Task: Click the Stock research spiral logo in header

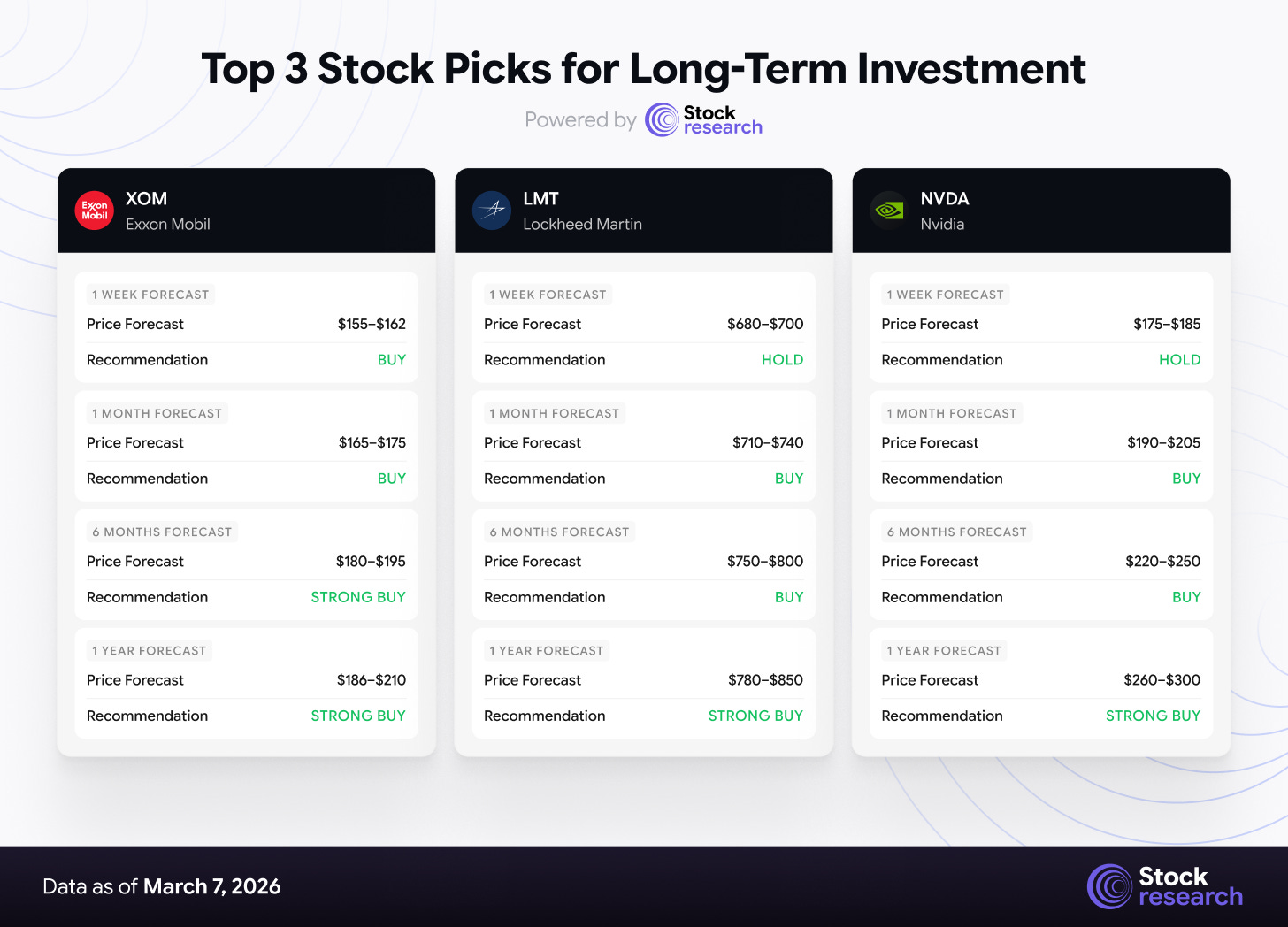Action: click(x=662, y=120)
